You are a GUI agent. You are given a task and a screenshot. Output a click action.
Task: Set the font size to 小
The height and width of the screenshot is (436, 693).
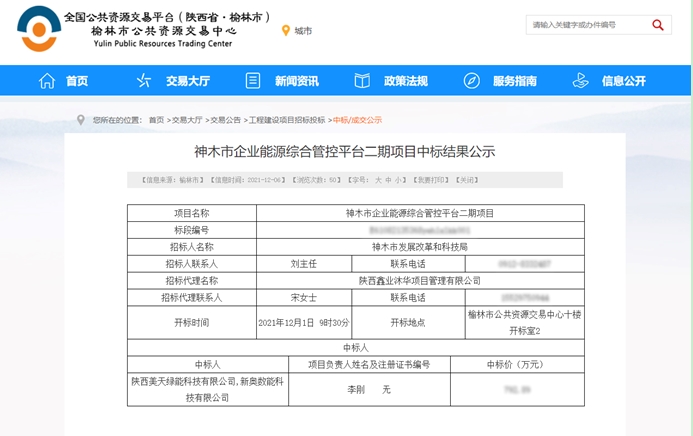tap(398, 180)
